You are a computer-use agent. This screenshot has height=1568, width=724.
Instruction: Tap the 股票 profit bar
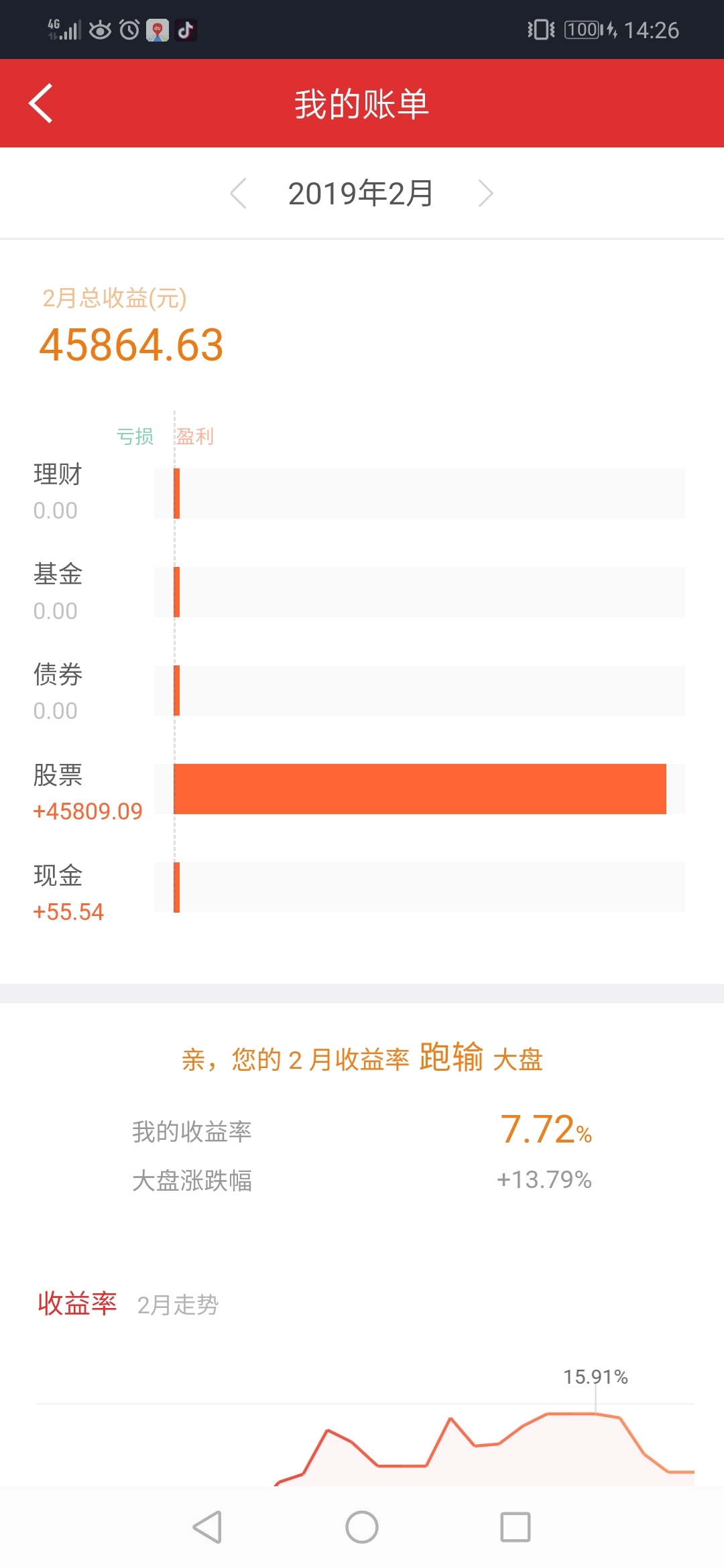point(420,789)
